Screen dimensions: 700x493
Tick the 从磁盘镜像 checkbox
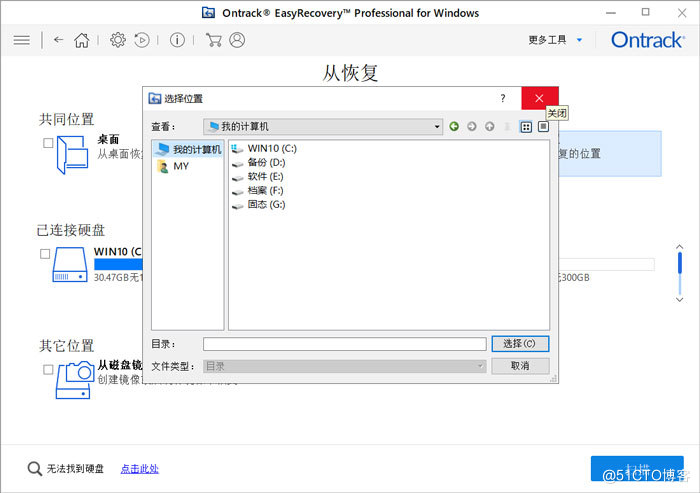(x=48, y=369)
